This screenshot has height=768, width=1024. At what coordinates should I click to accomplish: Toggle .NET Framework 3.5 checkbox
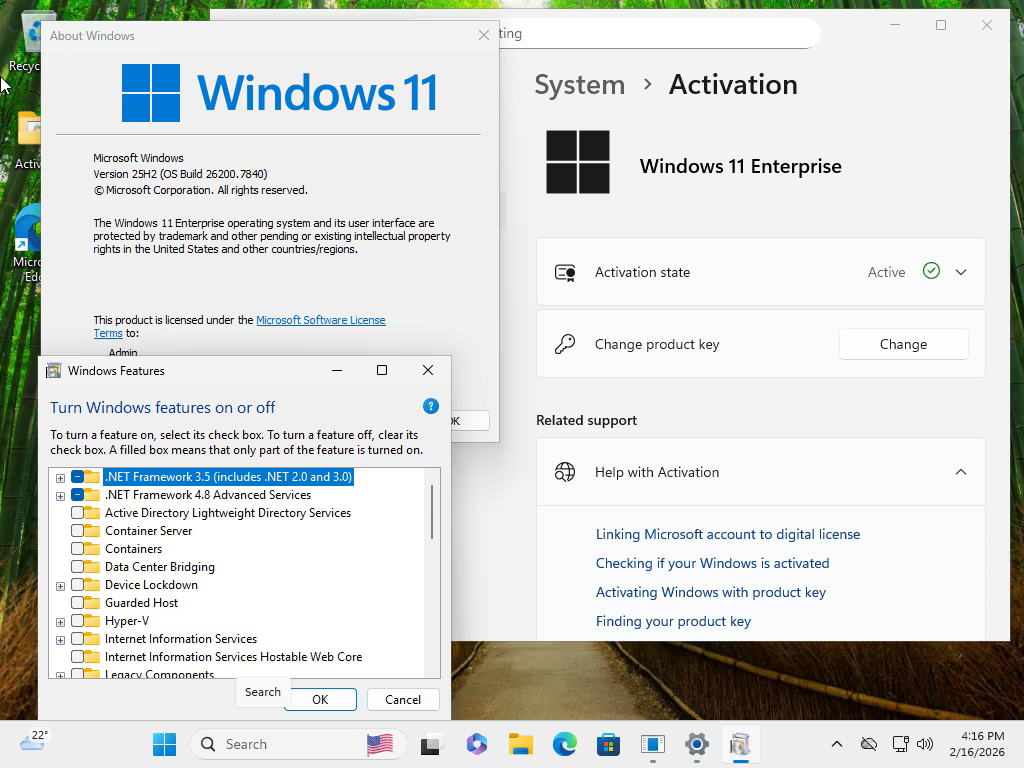click(77, 477)
